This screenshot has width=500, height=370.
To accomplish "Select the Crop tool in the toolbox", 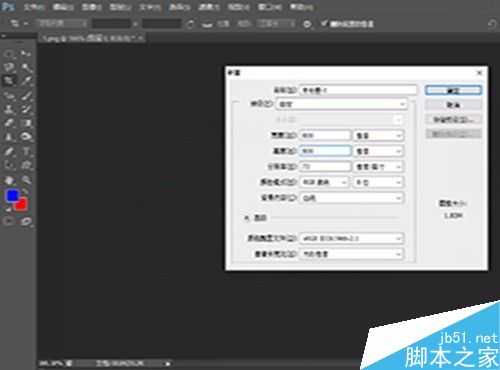I will pyautogui.click(x=9, y=81).
